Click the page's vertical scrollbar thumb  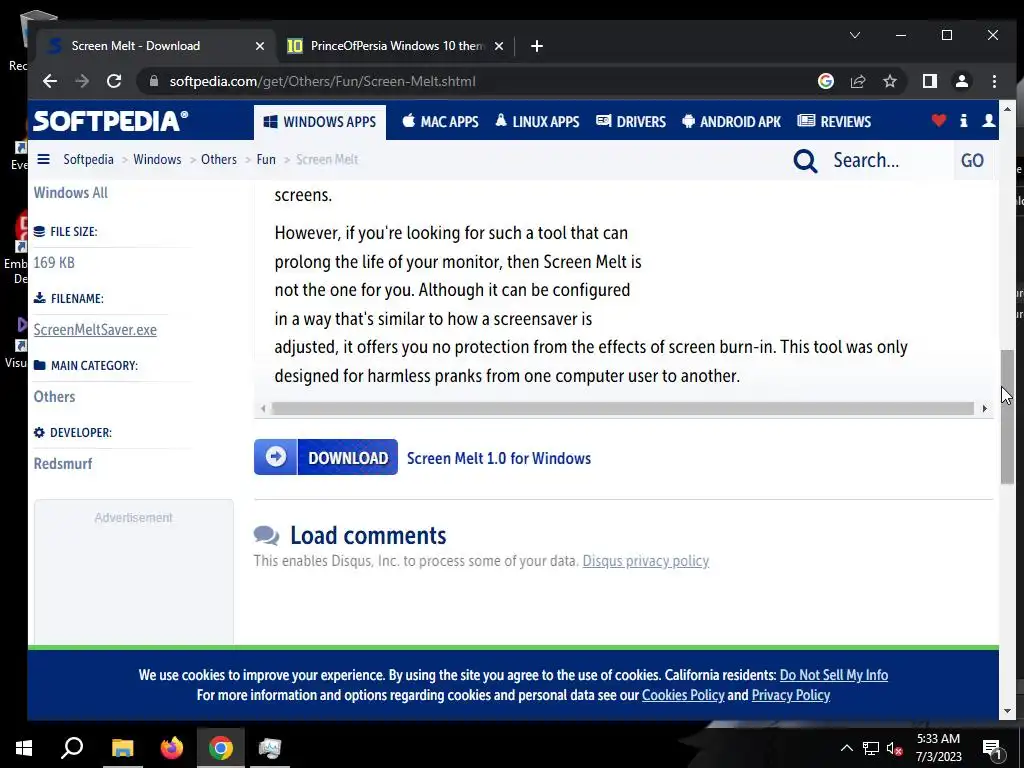coord(1007,417)
